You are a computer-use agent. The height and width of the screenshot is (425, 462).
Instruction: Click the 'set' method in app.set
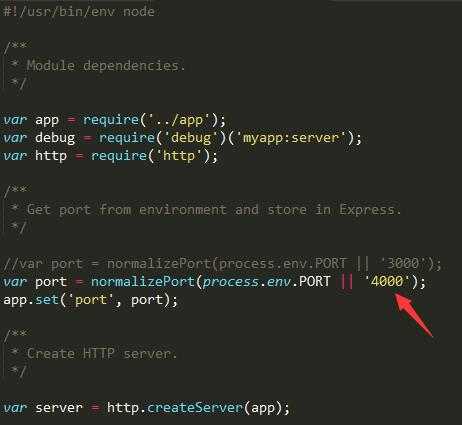(47, 300)
